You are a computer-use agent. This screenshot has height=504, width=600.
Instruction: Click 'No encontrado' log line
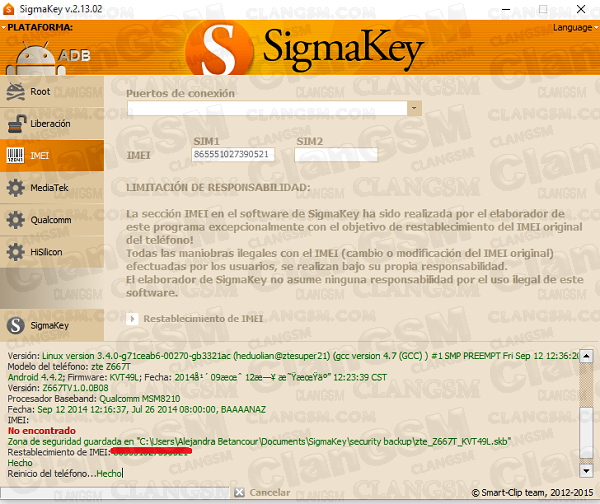(x=42, y=431)
